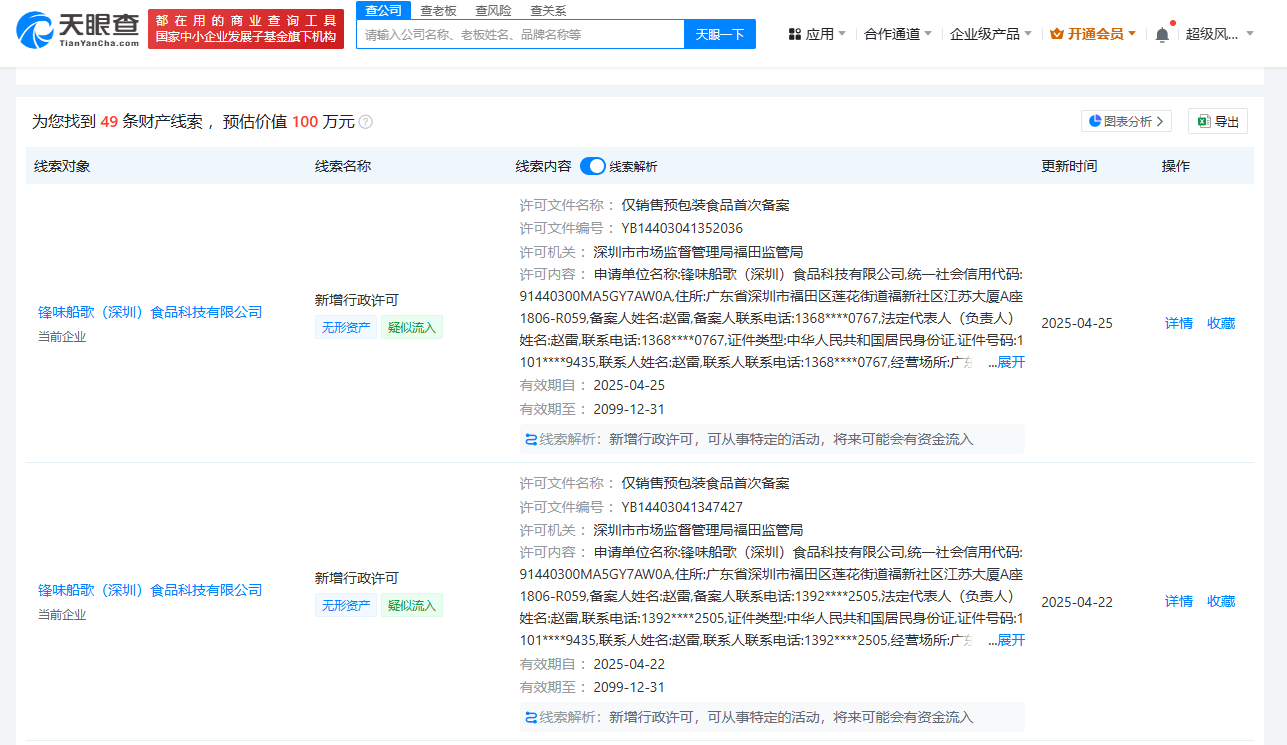Open 图表分析 chart analysis
This screenshot has width=1287, height=745.
coord(1126,121)
